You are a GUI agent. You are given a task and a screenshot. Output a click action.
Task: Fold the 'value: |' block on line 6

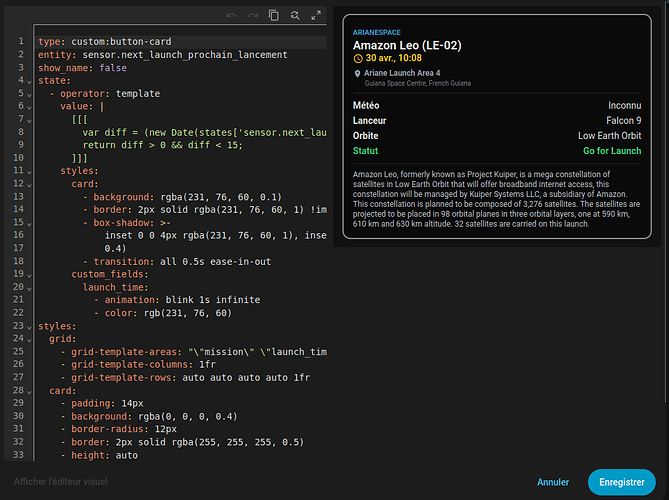(x=29, y=107)
